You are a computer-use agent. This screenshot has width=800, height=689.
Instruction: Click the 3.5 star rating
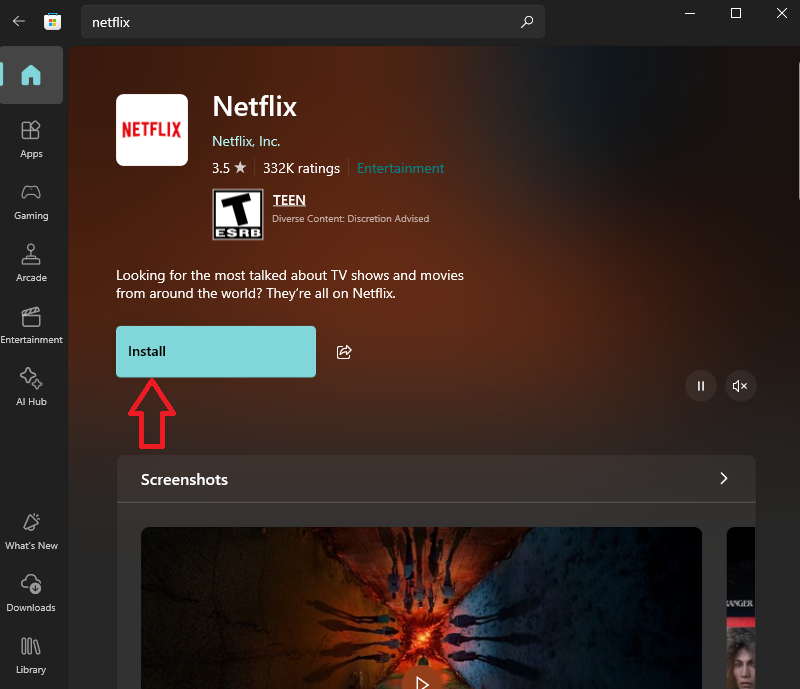pos(229,168)
